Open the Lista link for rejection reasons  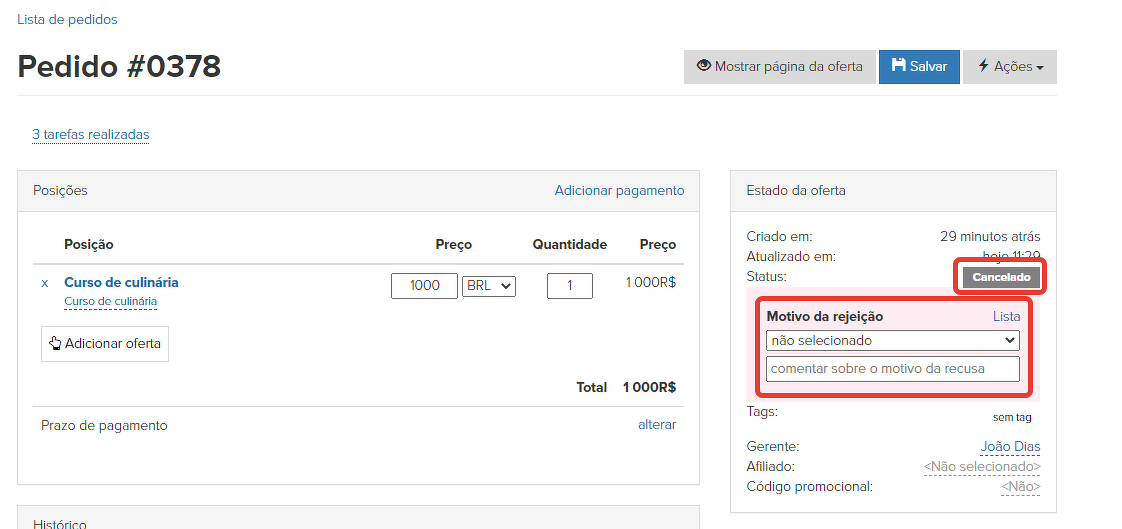pos(1006,316)
